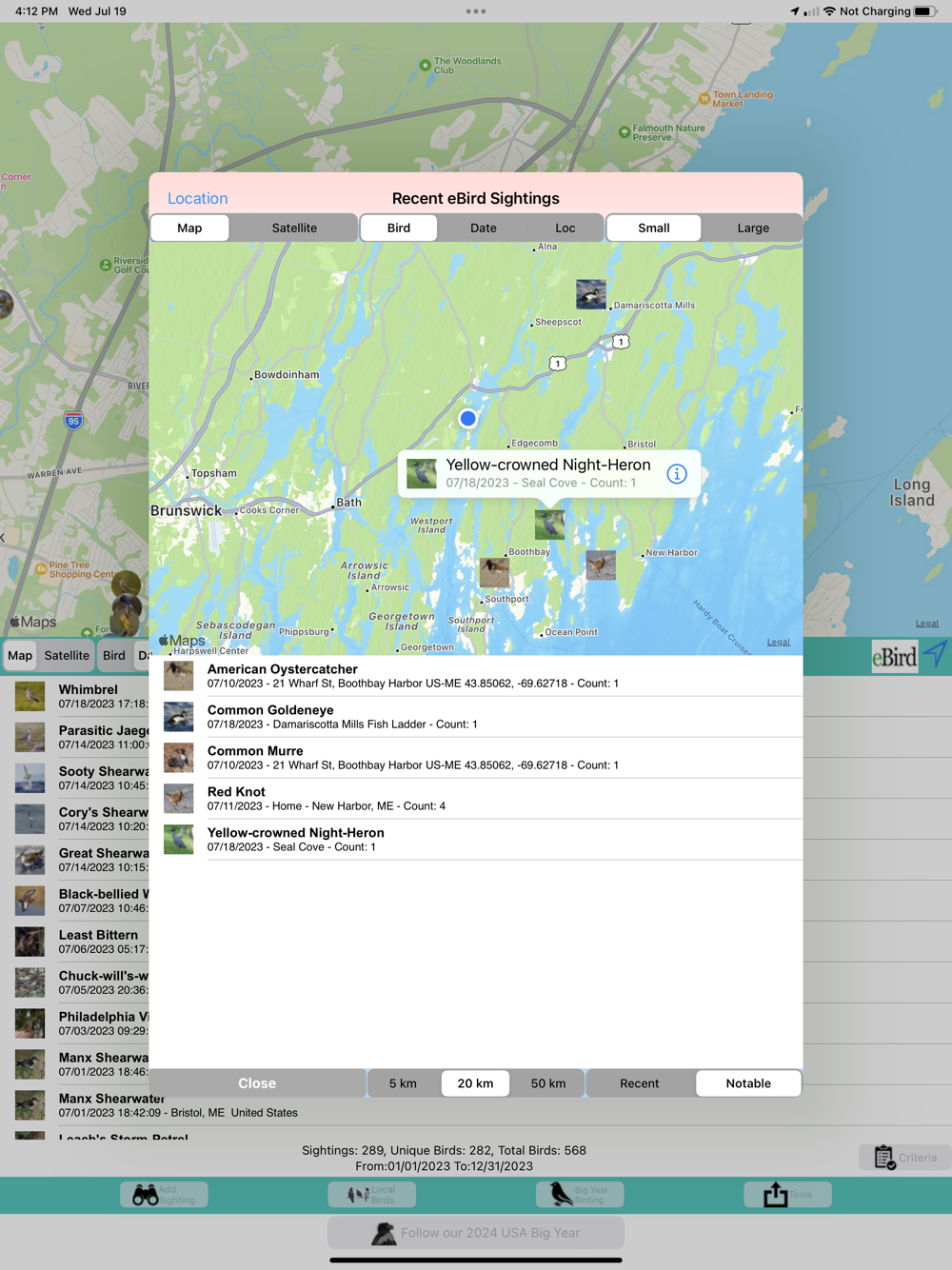Screen dimensions: 952x1270
Task: Select Sooty Shearwater row in background list
Action: point(74,778)
